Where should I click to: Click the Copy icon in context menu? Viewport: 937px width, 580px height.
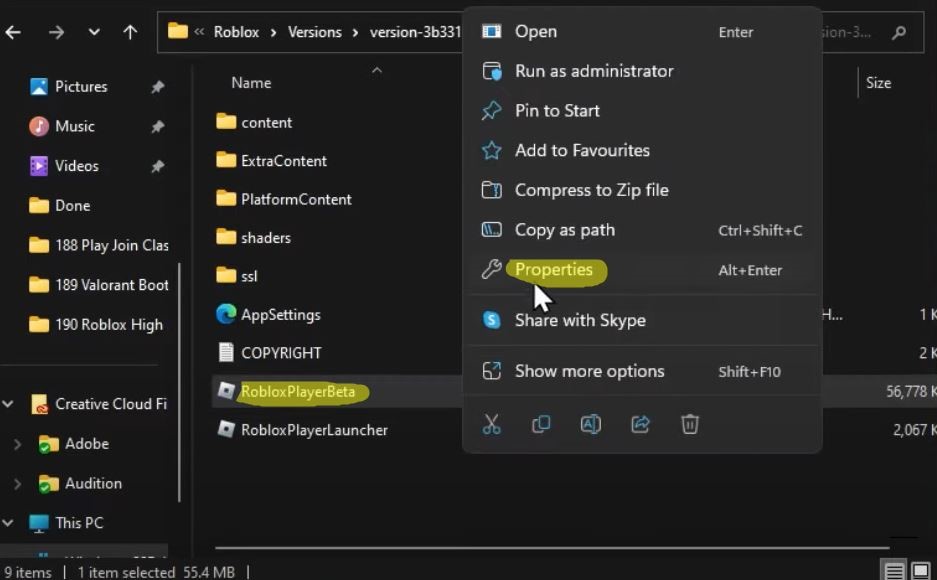pyautogui.click(x=541, y=424)
